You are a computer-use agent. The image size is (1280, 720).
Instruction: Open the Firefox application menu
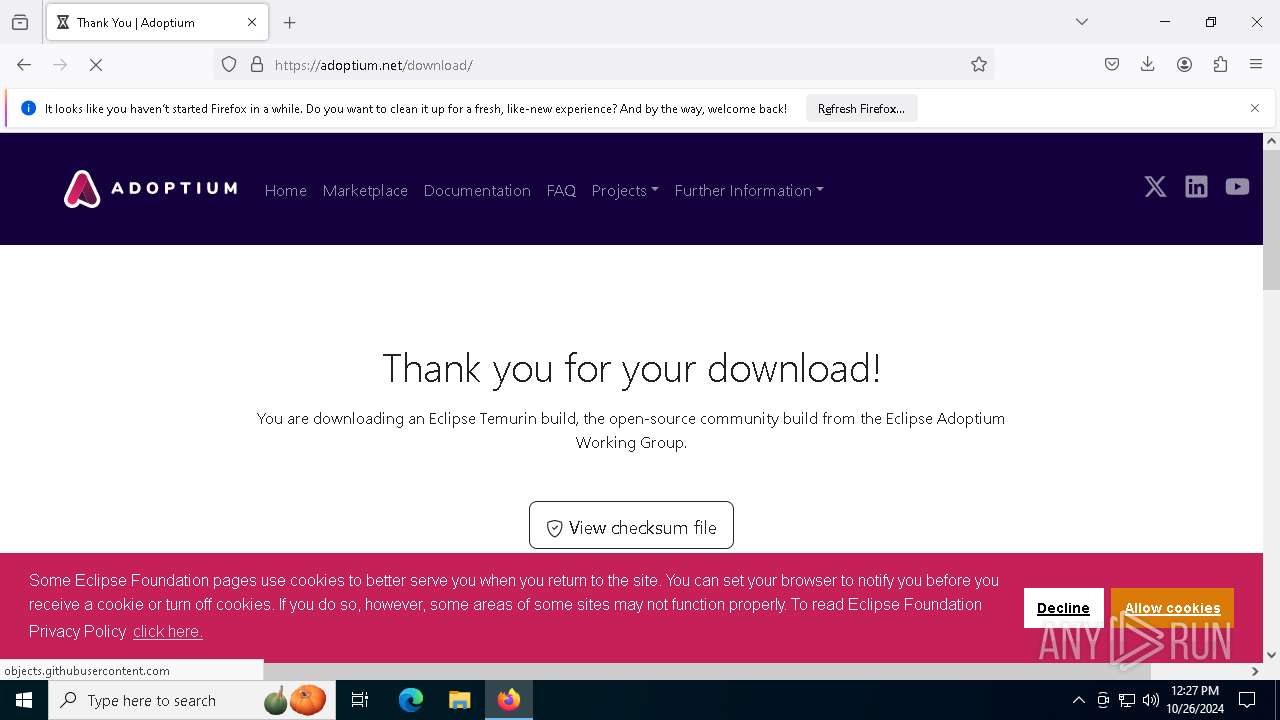coord(1256,65)
